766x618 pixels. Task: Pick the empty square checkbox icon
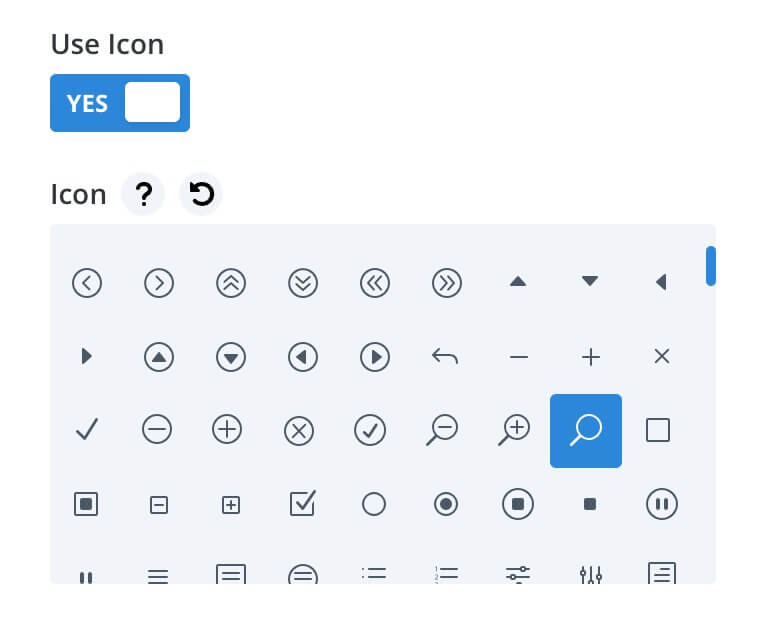click(x=658, y=430)
